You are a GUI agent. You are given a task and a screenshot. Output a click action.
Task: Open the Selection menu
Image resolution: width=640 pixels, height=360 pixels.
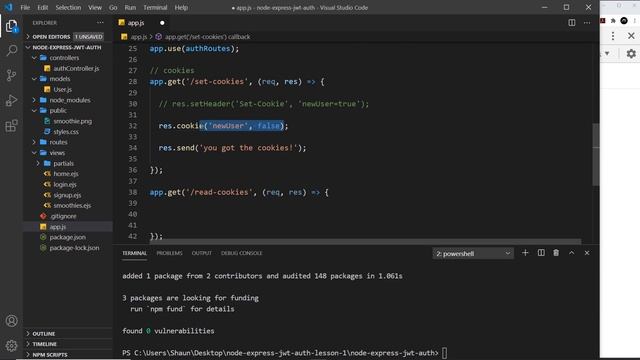pyautogui.click(x=68, y=7)
